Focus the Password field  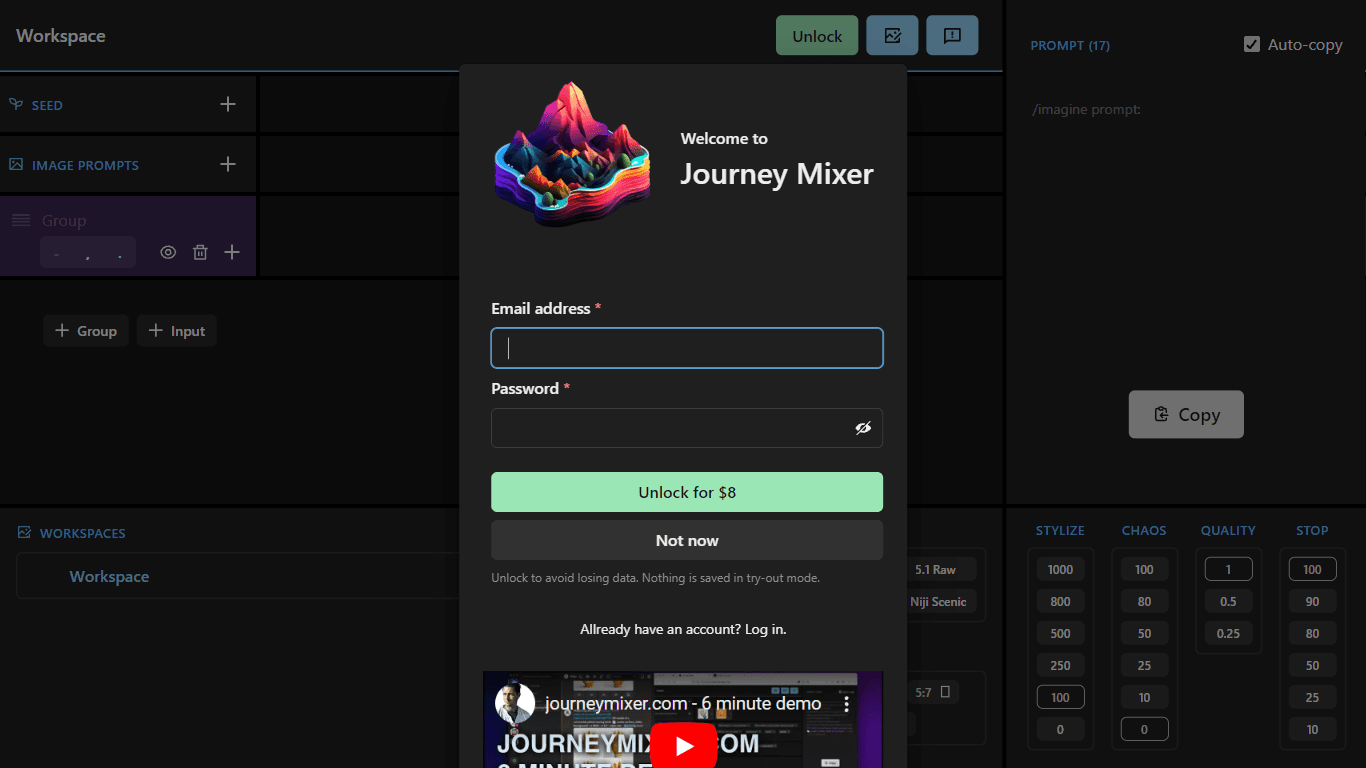[x=687, y=428]
